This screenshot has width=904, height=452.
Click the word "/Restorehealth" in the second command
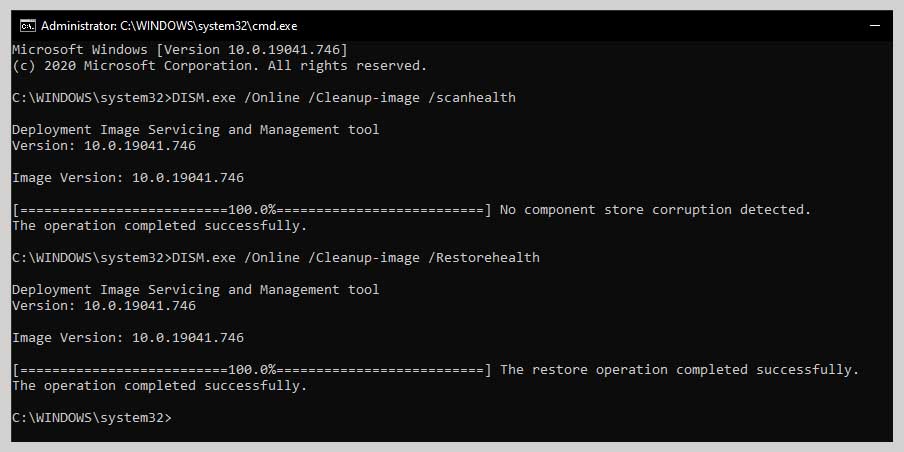click(484, 258)
